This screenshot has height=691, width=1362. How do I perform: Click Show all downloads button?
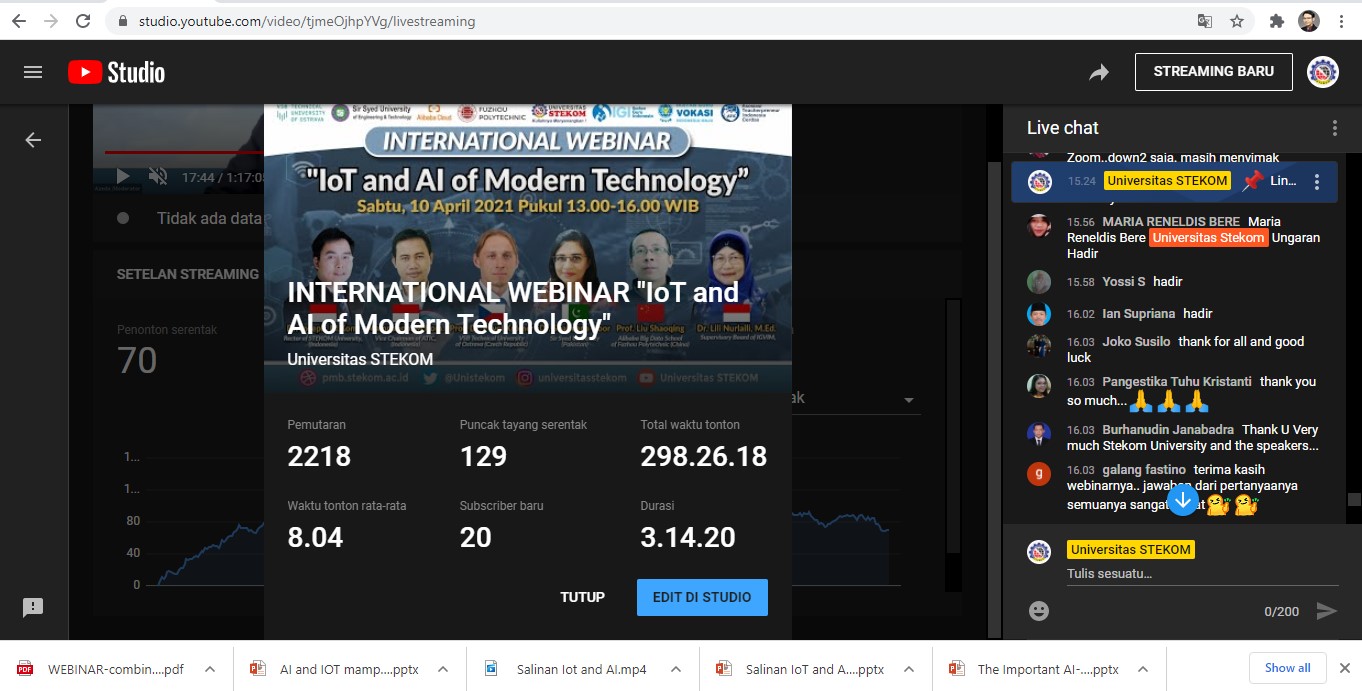(x=1287, y=668)
